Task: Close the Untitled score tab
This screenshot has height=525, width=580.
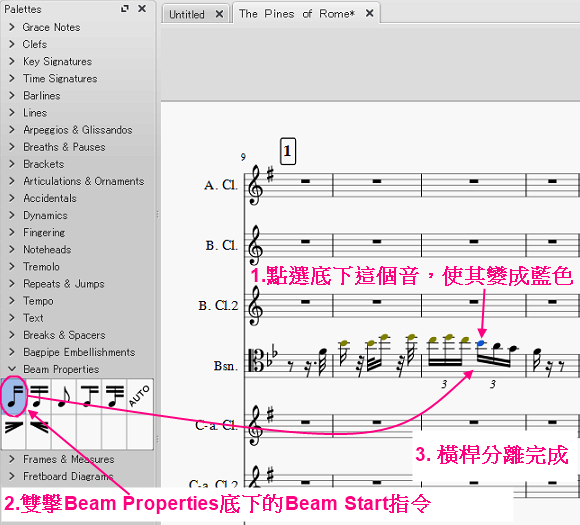Action: 219,14
